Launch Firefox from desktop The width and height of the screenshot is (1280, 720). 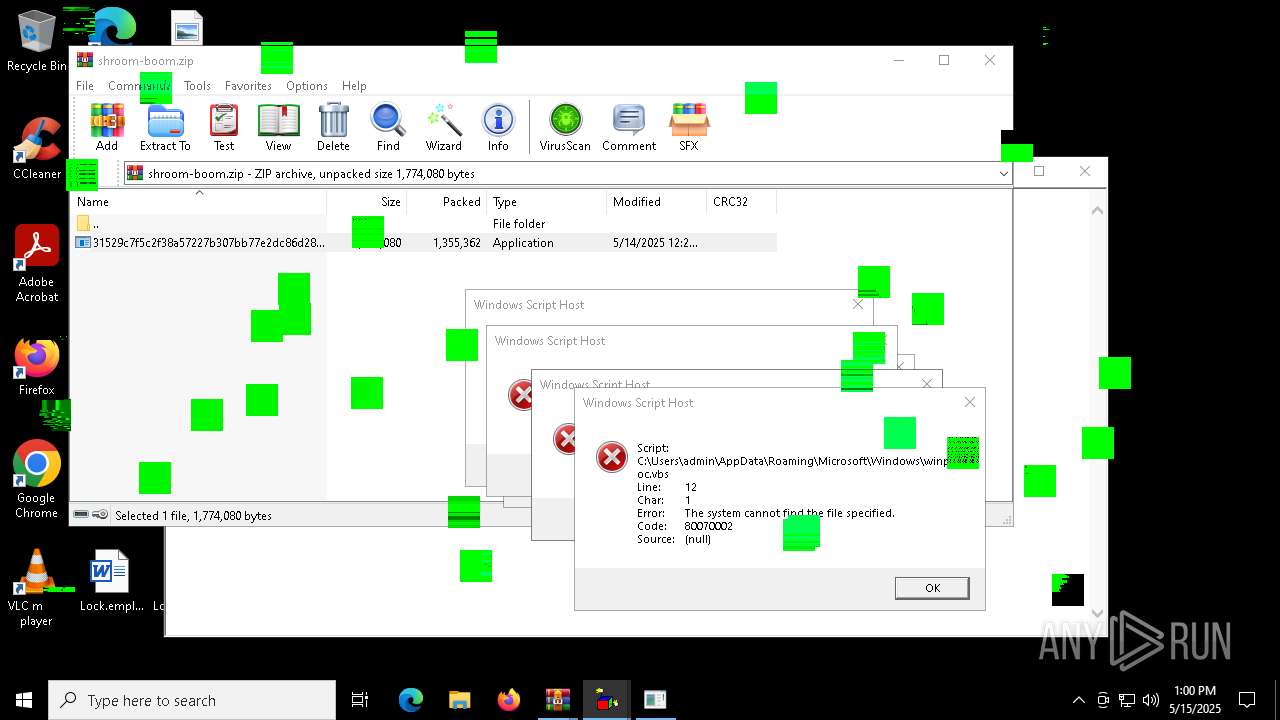(37, 367)
